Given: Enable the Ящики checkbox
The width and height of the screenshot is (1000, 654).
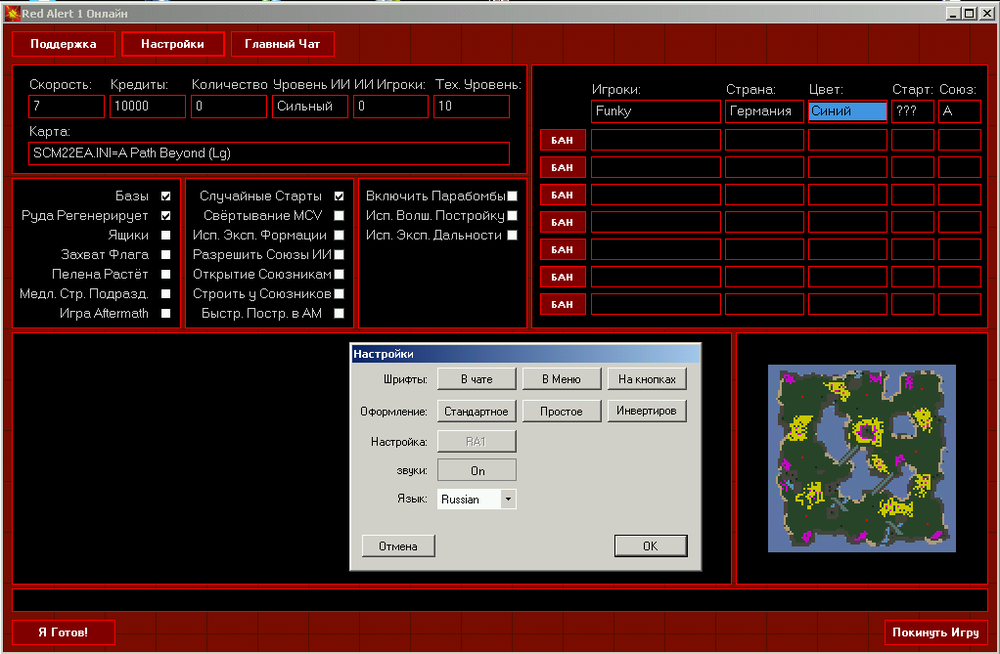Looking at the screenshot, I should coord(166,235).
